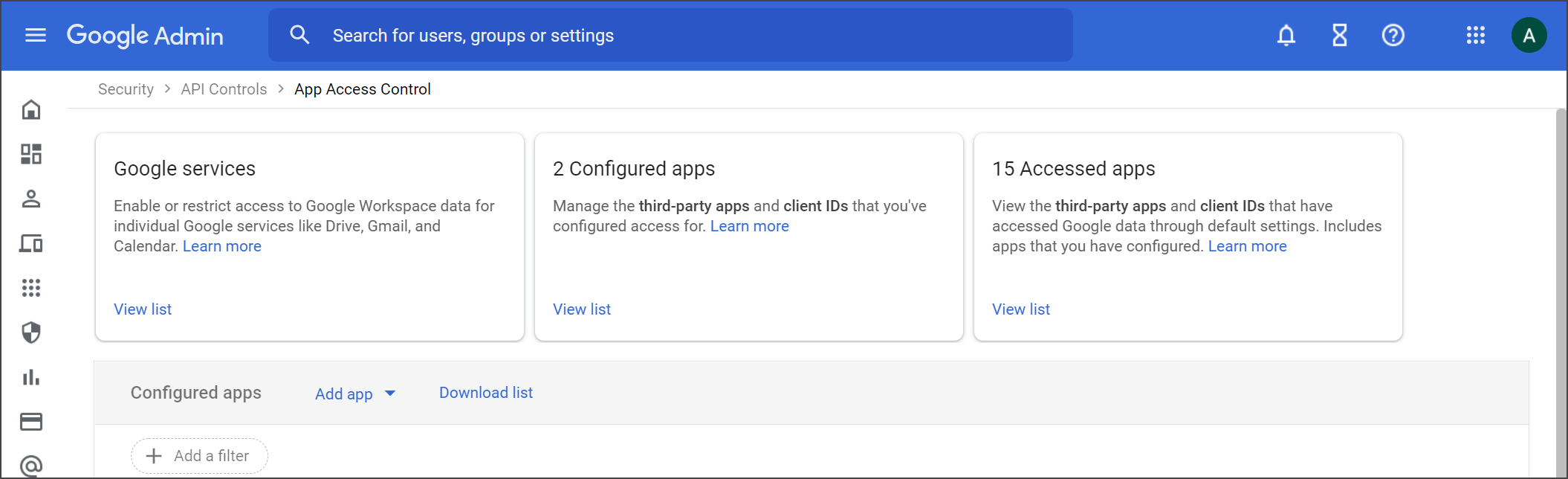1568x479 pixels.
Task: Click the Google services card title
Action: pyautogui.click(x=185, y=169)
